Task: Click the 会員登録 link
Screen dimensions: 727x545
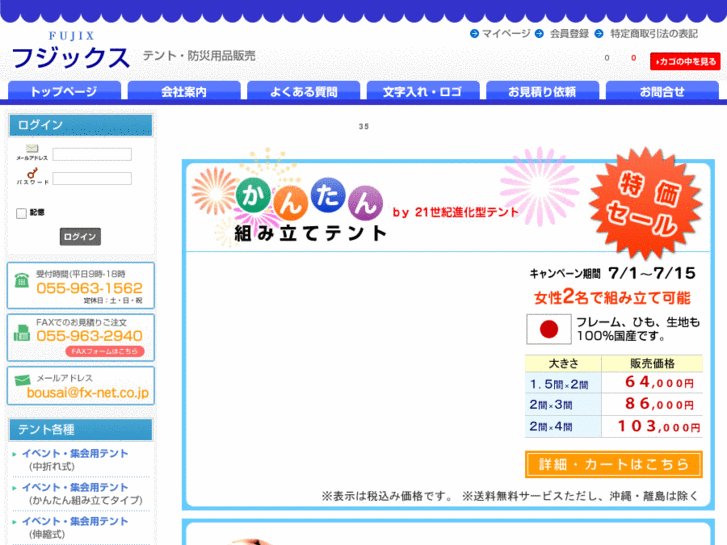Action: tap(569, 34)
